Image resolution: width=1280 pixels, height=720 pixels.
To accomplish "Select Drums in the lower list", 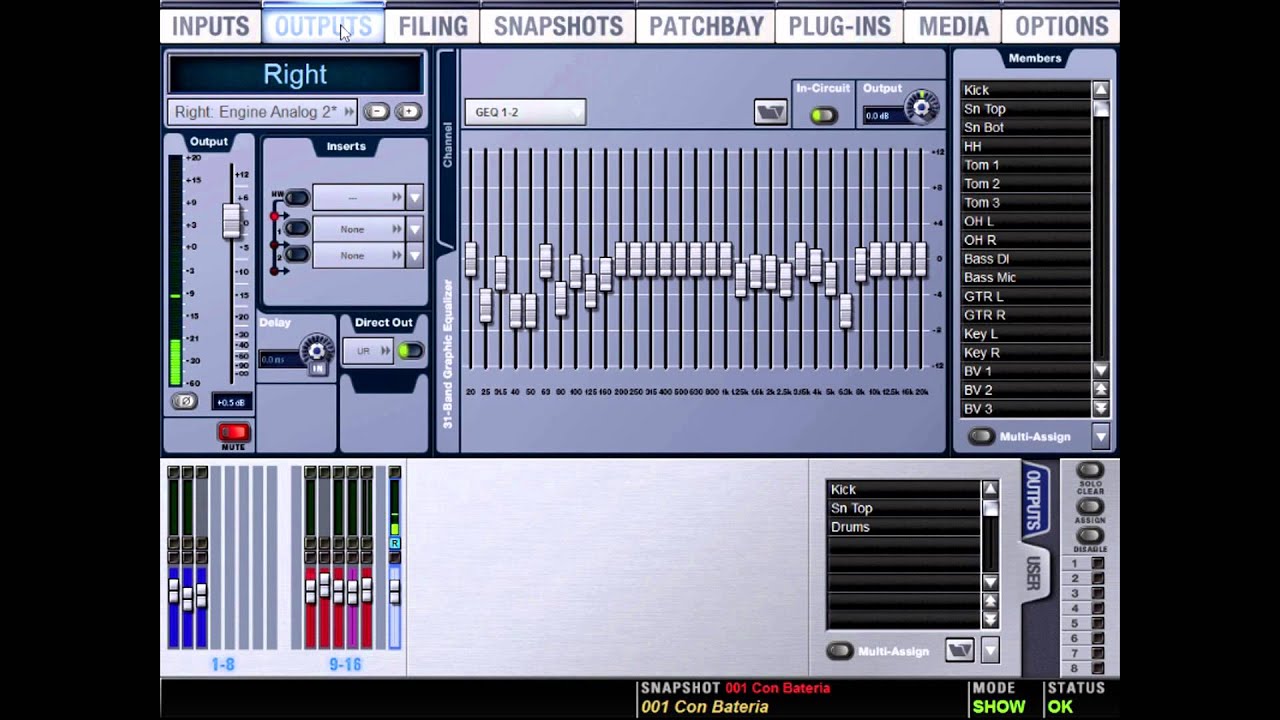I will point(903,527).
